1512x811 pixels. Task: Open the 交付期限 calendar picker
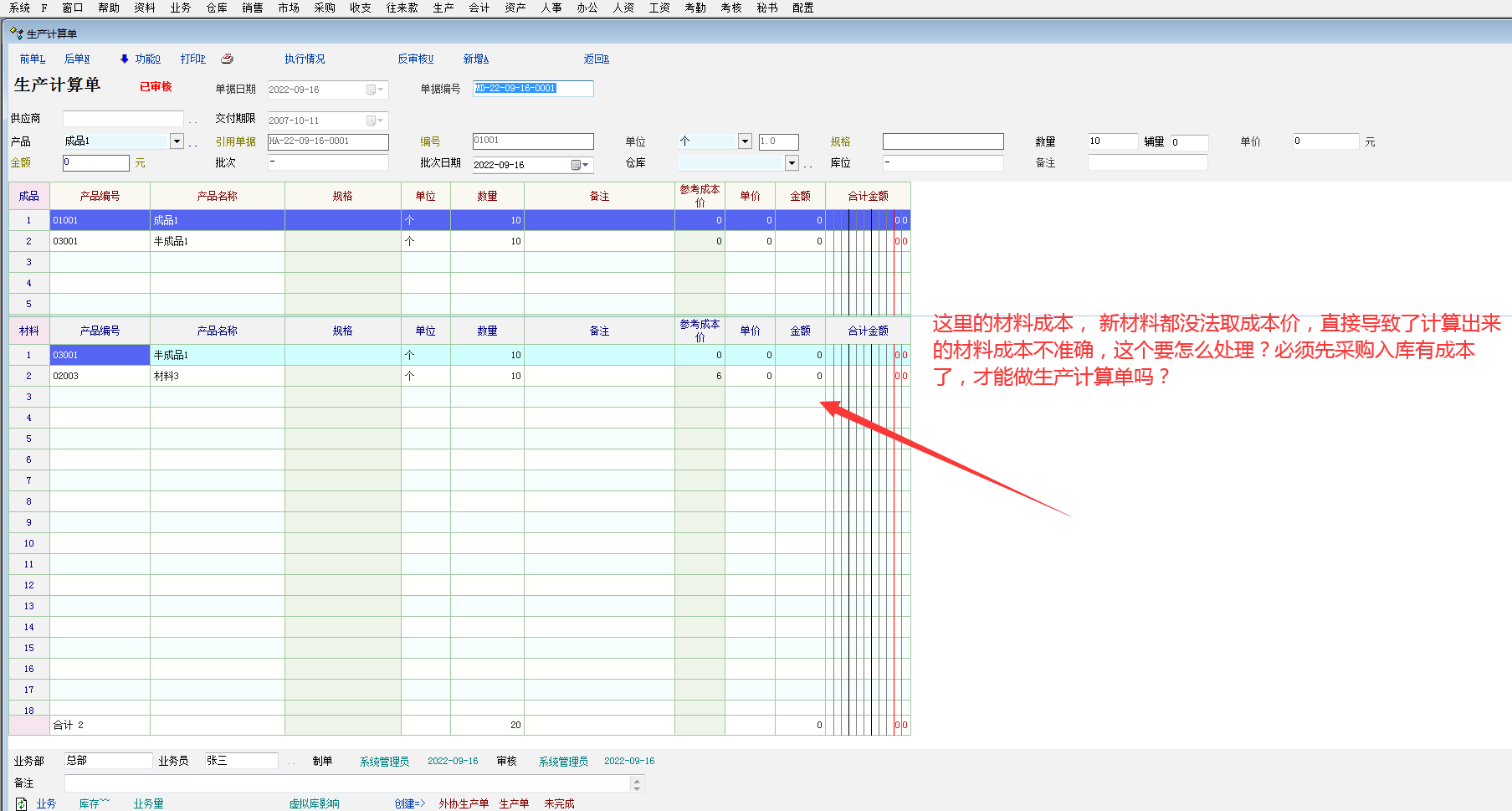[375, 121]
